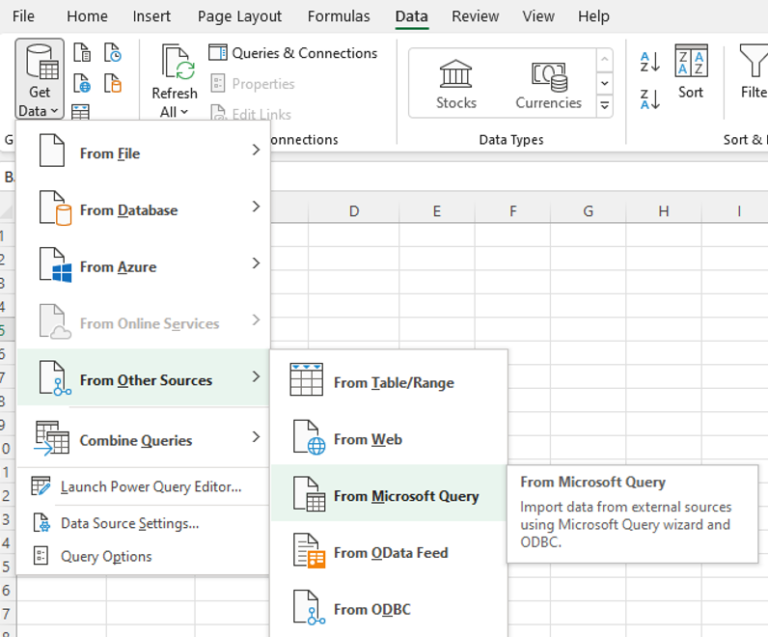Choose From Web in submenu
768x637 pixels.
(389, 437)
